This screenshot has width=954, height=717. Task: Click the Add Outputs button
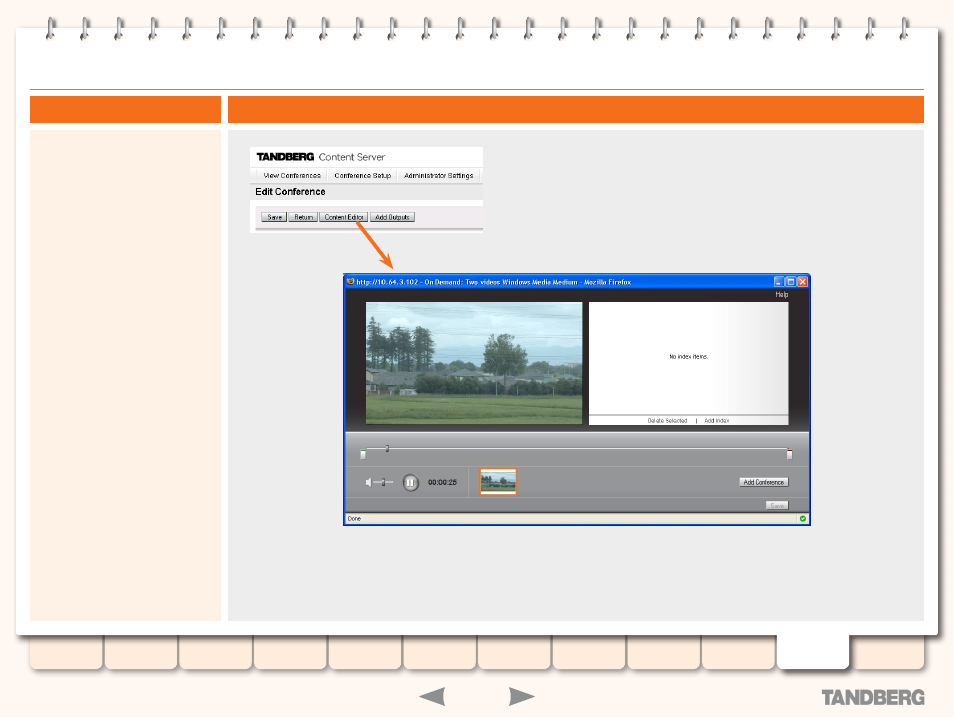[392, 217]
